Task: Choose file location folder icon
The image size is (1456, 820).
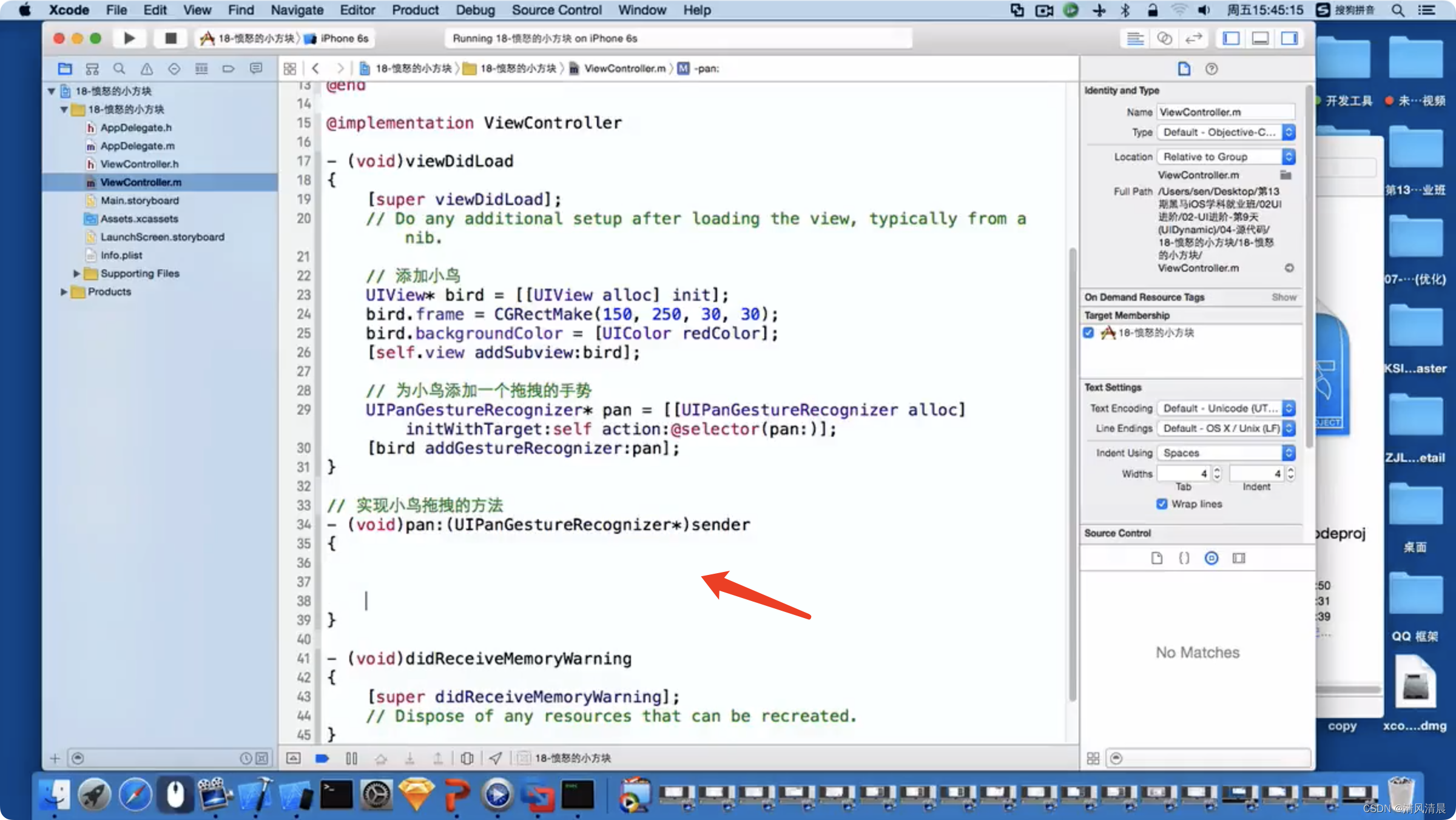Action: coord(1285,175)
